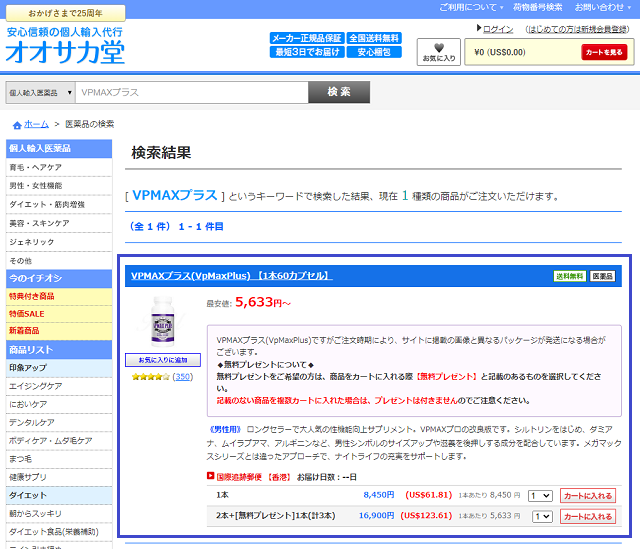The height and width of the screenshot is (549, 640).
Task: Click the red flag icon beside 国際追跡郵便
Action: pyautogui.click(x=211, y=476)
